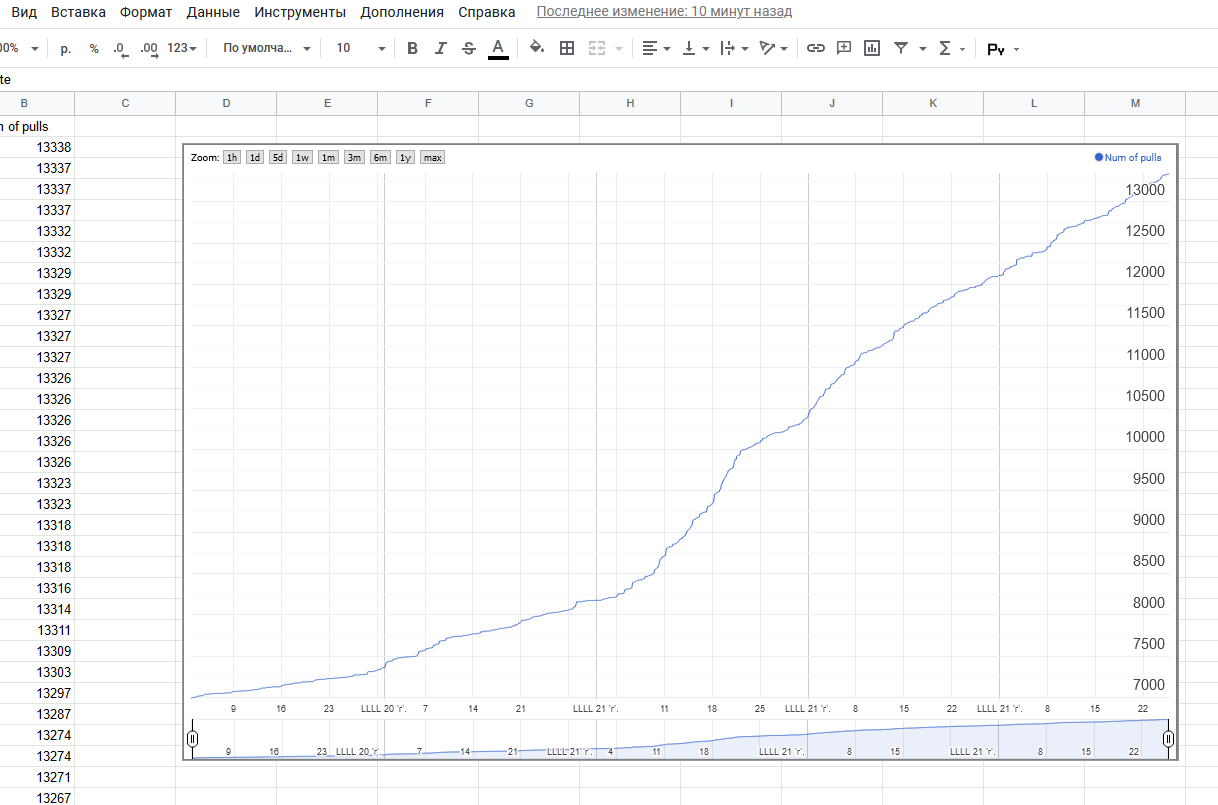Open the cell borders tool
Image resolution: width=1218 pixels, height=805 pixels.
coord(567,48)
